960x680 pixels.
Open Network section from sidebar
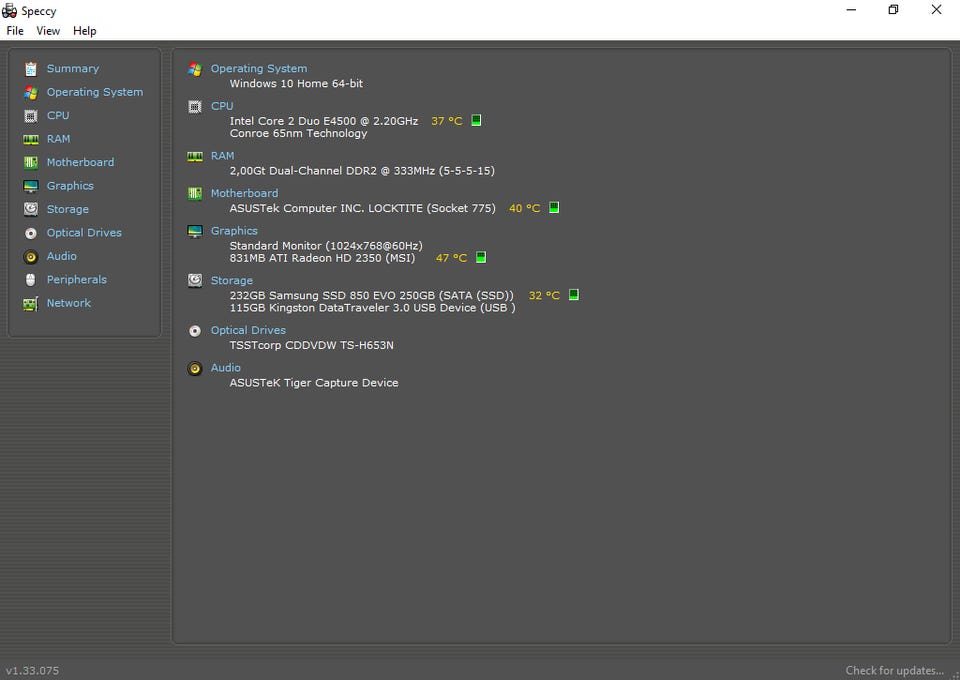click(69, 303)
